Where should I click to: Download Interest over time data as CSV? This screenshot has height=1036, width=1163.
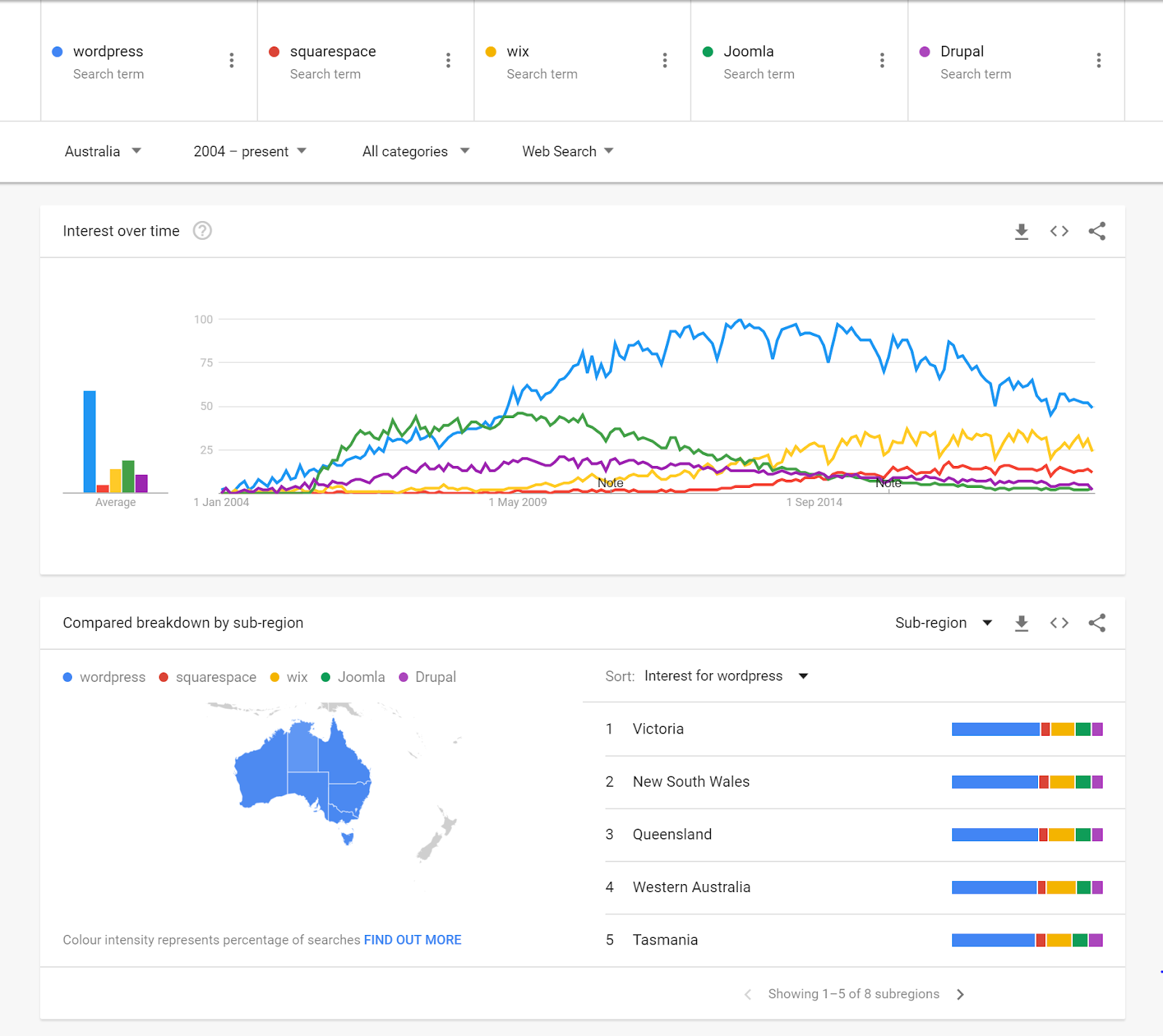(1021, 231)
